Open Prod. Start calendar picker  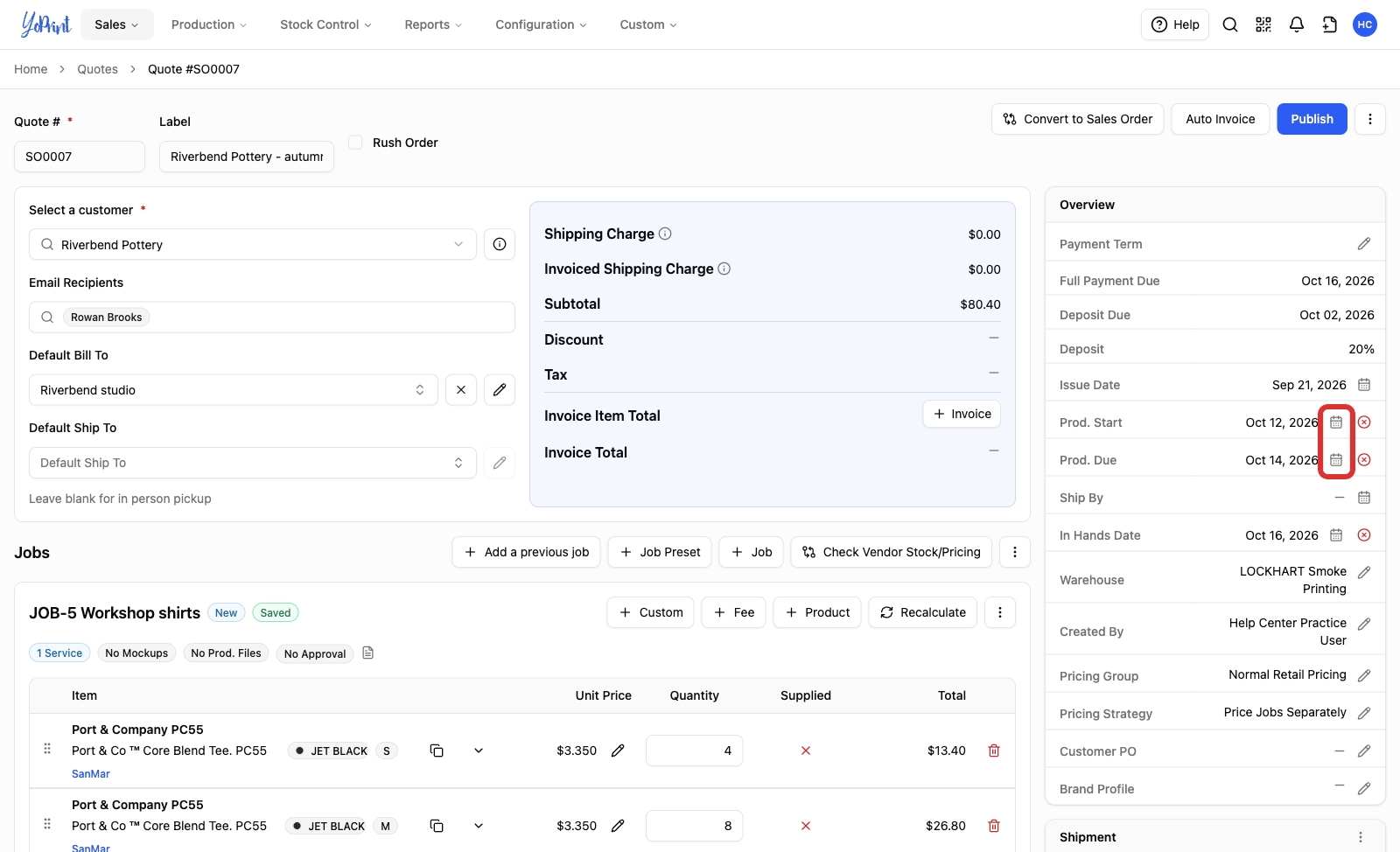click(1336, 423)
